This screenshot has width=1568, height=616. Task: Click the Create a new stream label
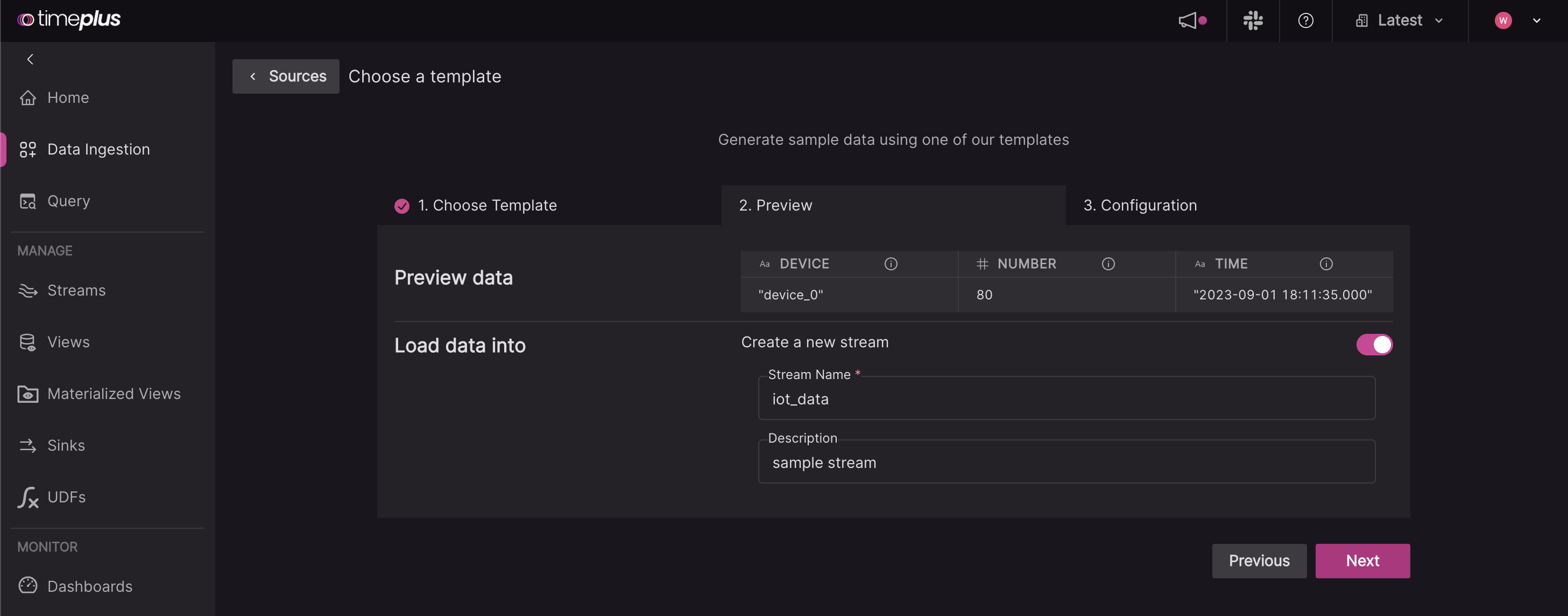click(x=815, y=342)
